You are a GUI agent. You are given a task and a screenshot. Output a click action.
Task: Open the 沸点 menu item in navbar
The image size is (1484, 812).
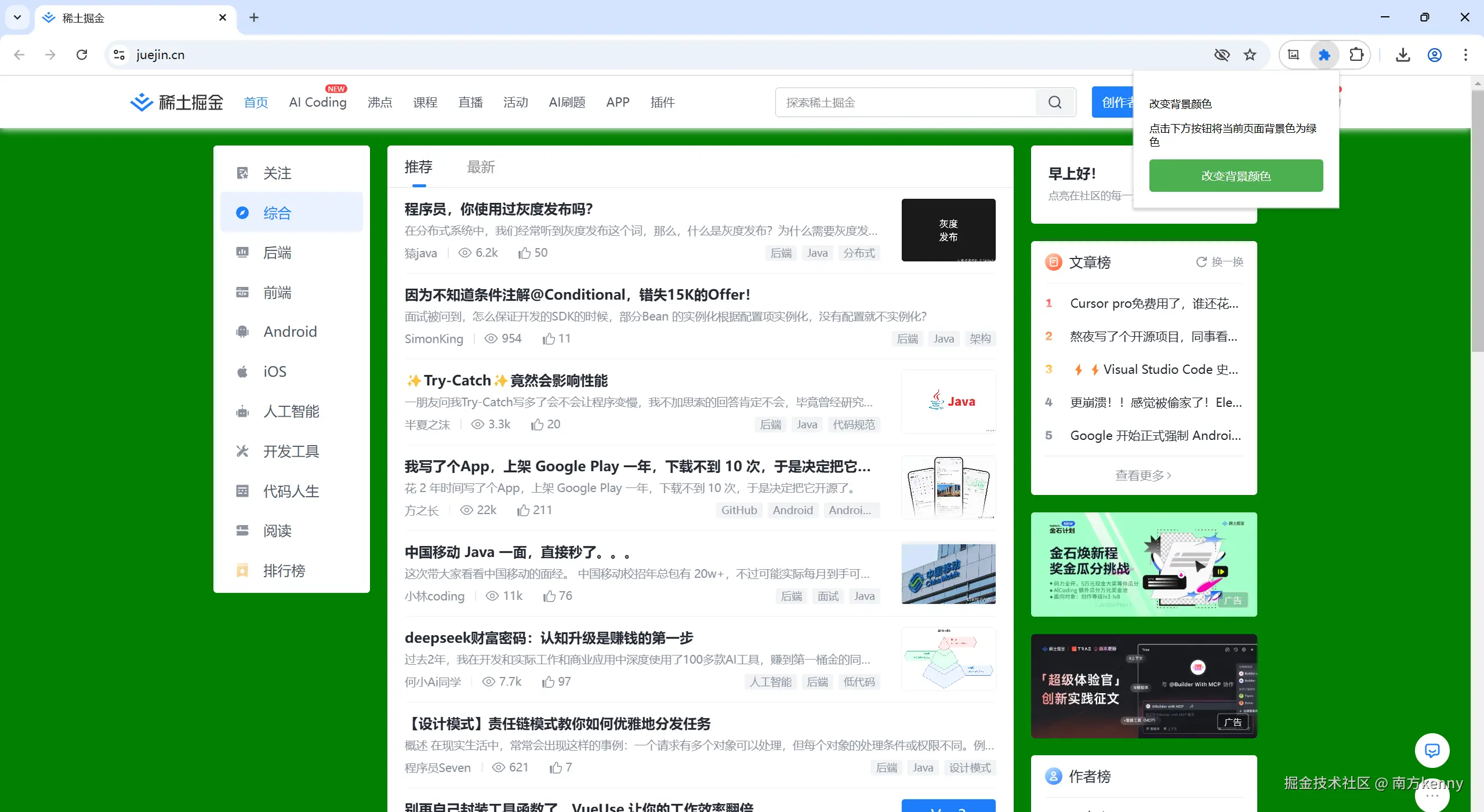coord(379,102)
